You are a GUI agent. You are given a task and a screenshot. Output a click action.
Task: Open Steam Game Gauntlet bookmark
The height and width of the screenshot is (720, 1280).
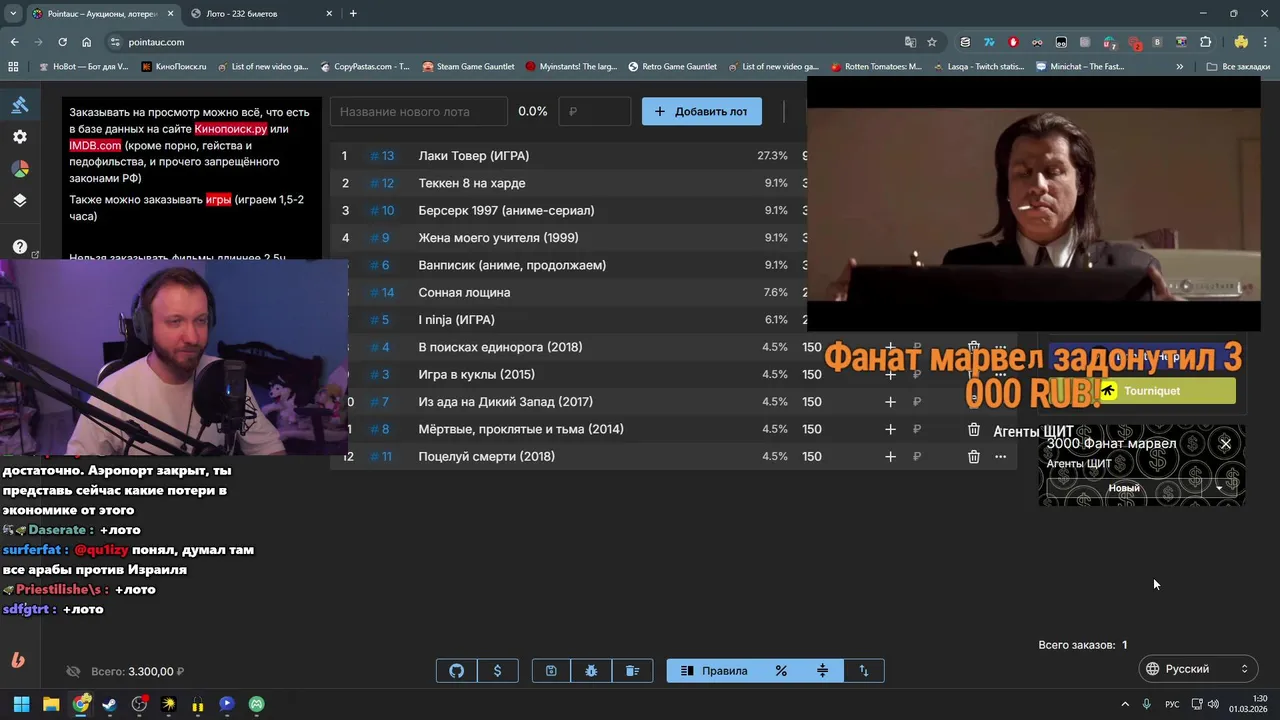[x=469, y=67]
